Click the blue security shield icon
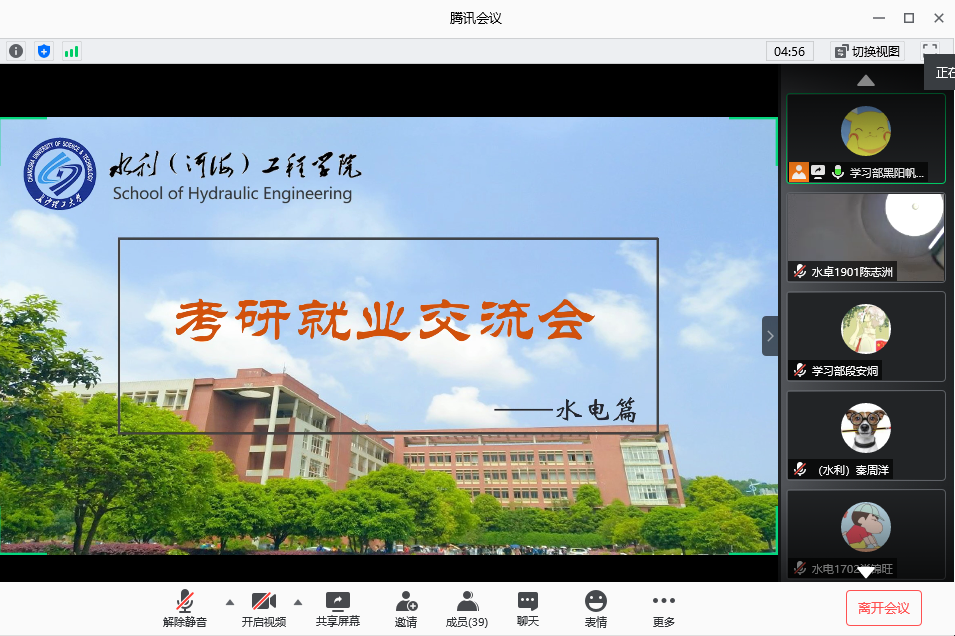 [43, 51]
